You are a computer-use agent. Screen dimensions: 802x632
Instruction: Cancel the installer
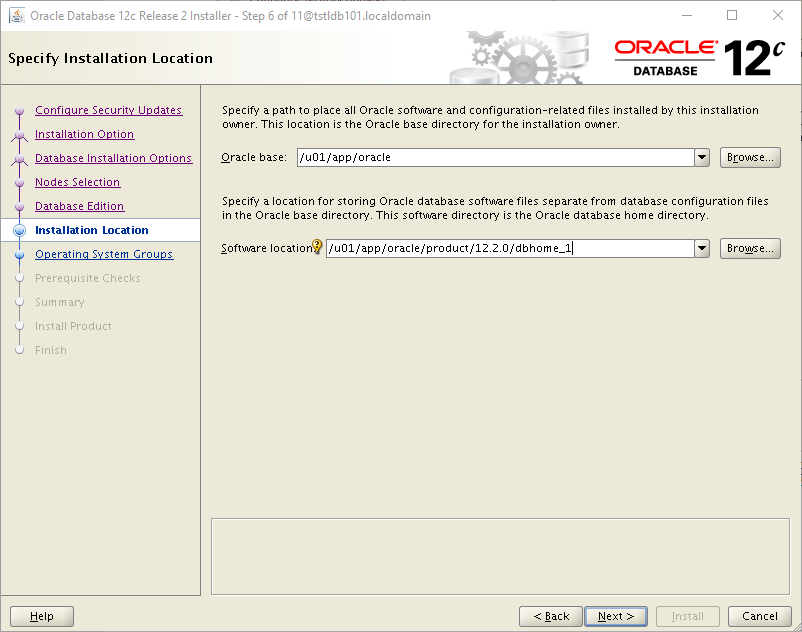(760, 616)
